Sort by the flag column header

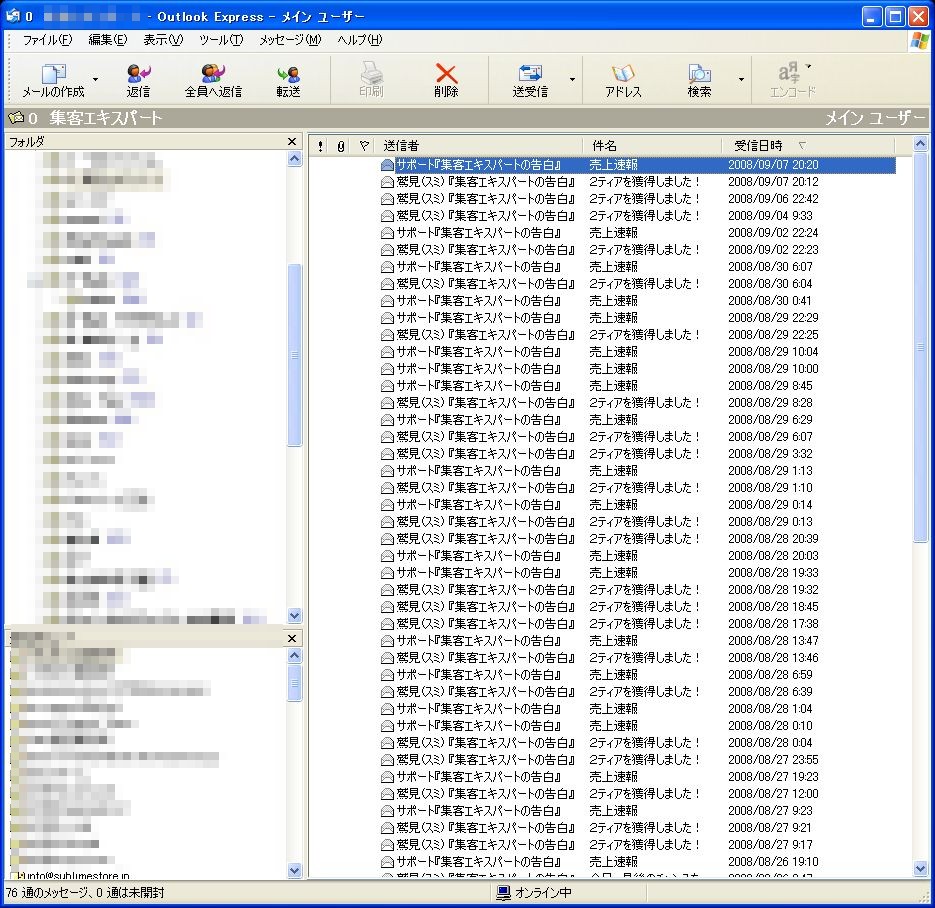(x=364, y=145)
